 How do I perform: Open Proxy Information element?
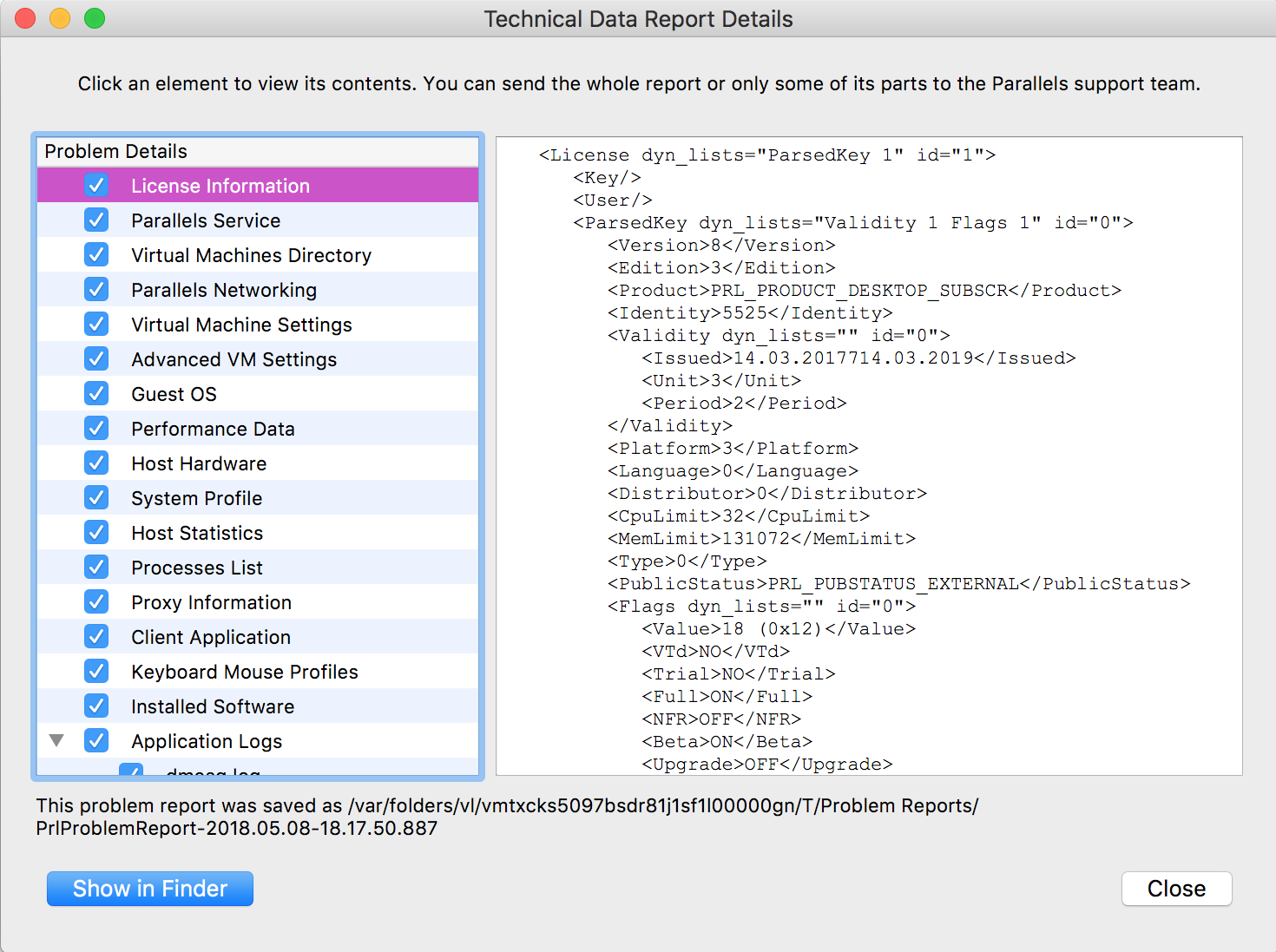point(211,602)
